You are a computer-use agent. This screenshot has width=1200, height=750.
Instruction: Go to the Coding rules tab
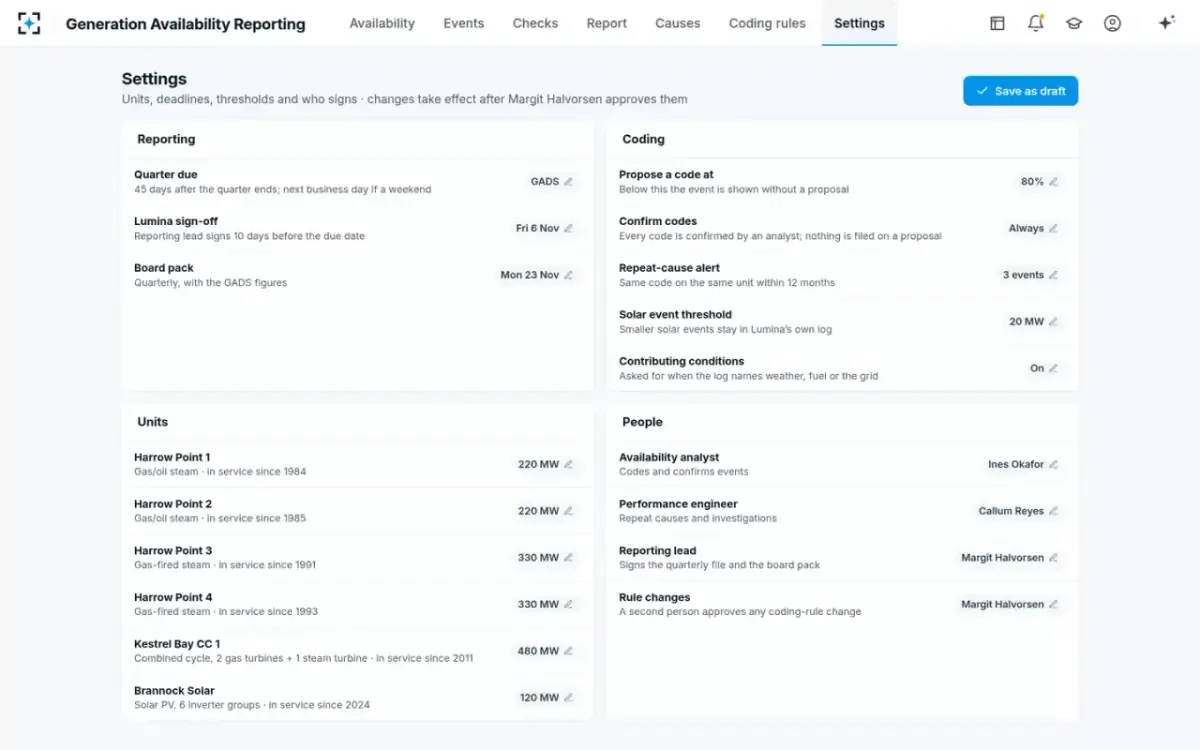click(767, 23)
